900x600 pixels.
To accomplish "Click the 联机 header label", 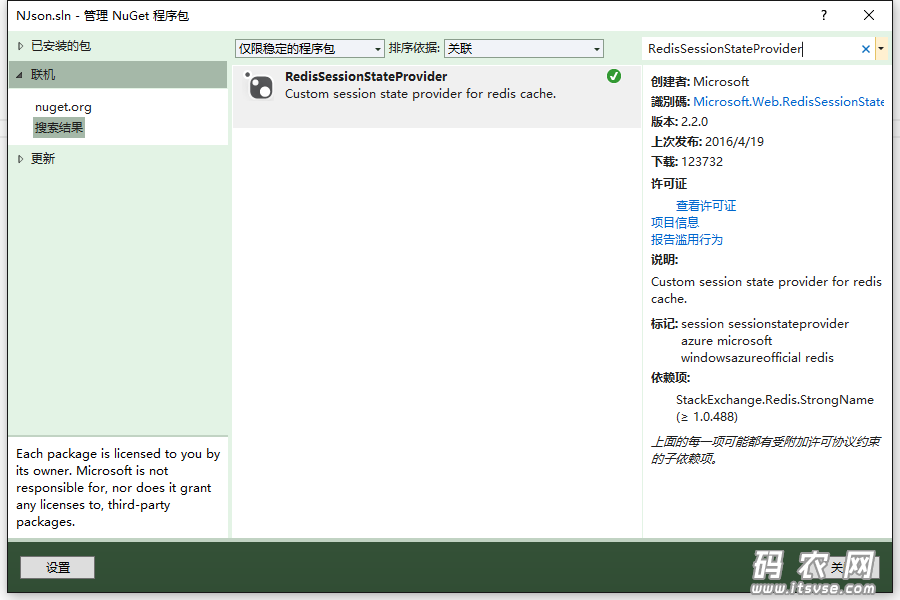I will pos(43,75).
